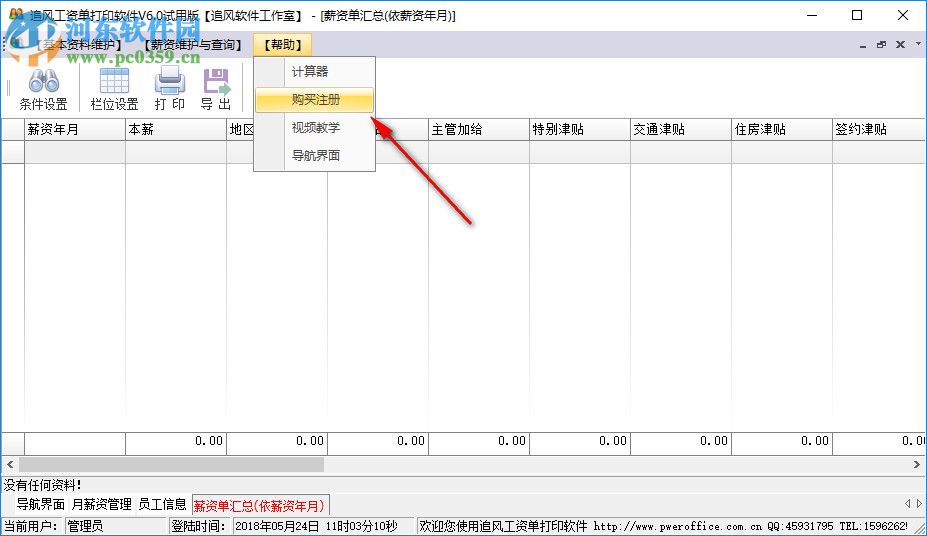Screen dimensions: 927x536
Task: Open the toolbar options dropdown arrow
Action: pos(918,43)
